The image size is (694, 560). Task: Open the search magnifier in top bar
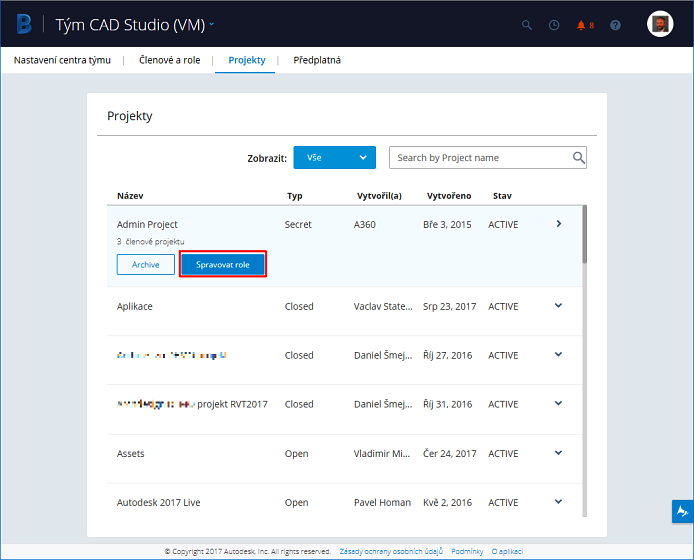tap(527, 25)
